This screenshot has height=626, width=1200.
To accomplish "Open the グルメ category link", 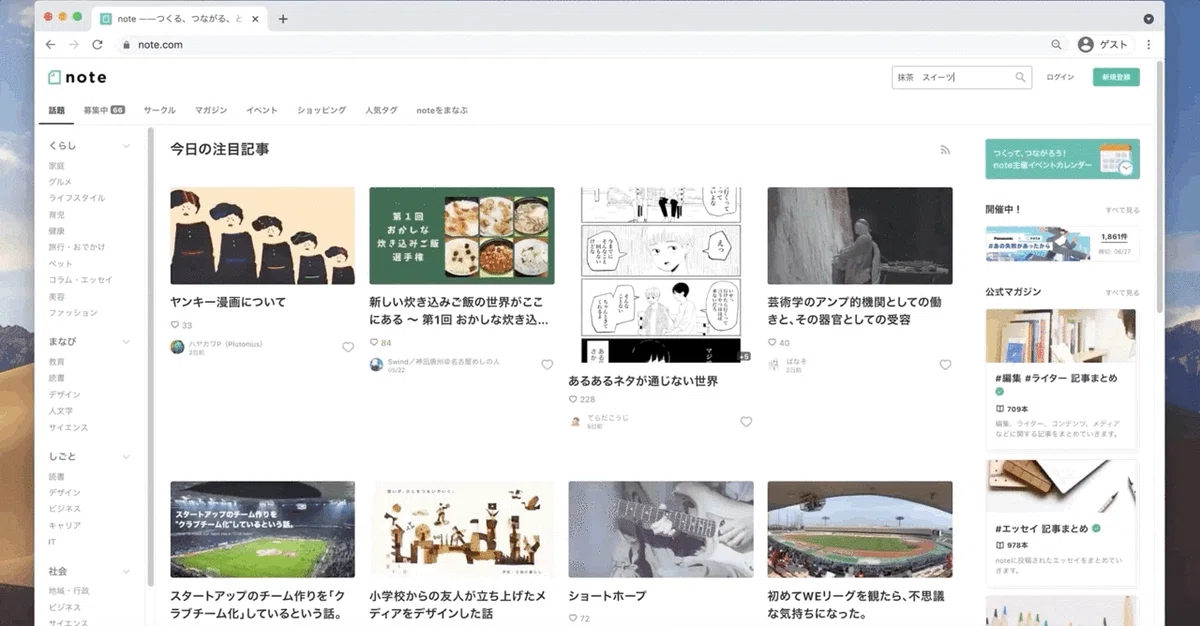I will click(60, 182).
